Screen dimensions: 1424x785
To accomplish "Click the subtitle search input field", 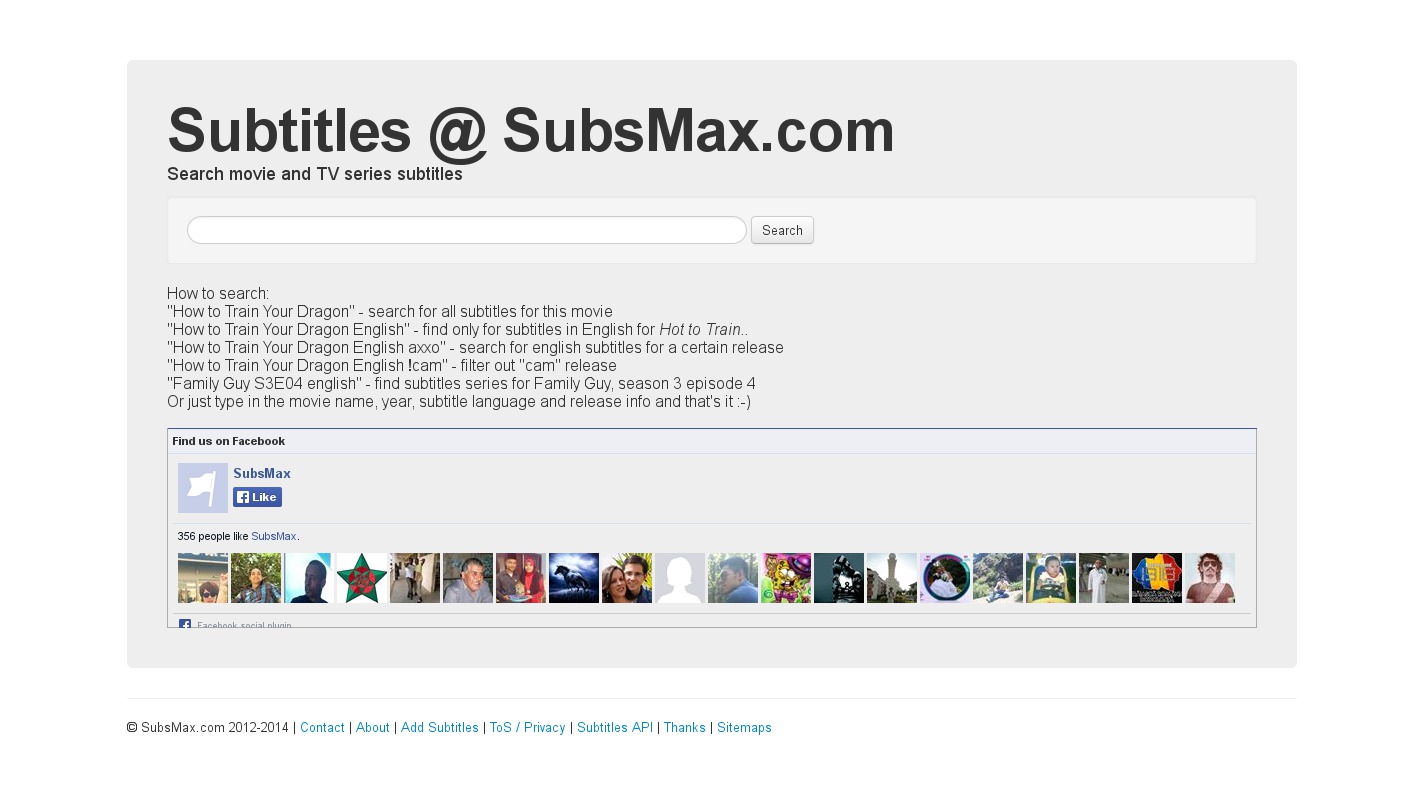I will [x=467, y=230].
